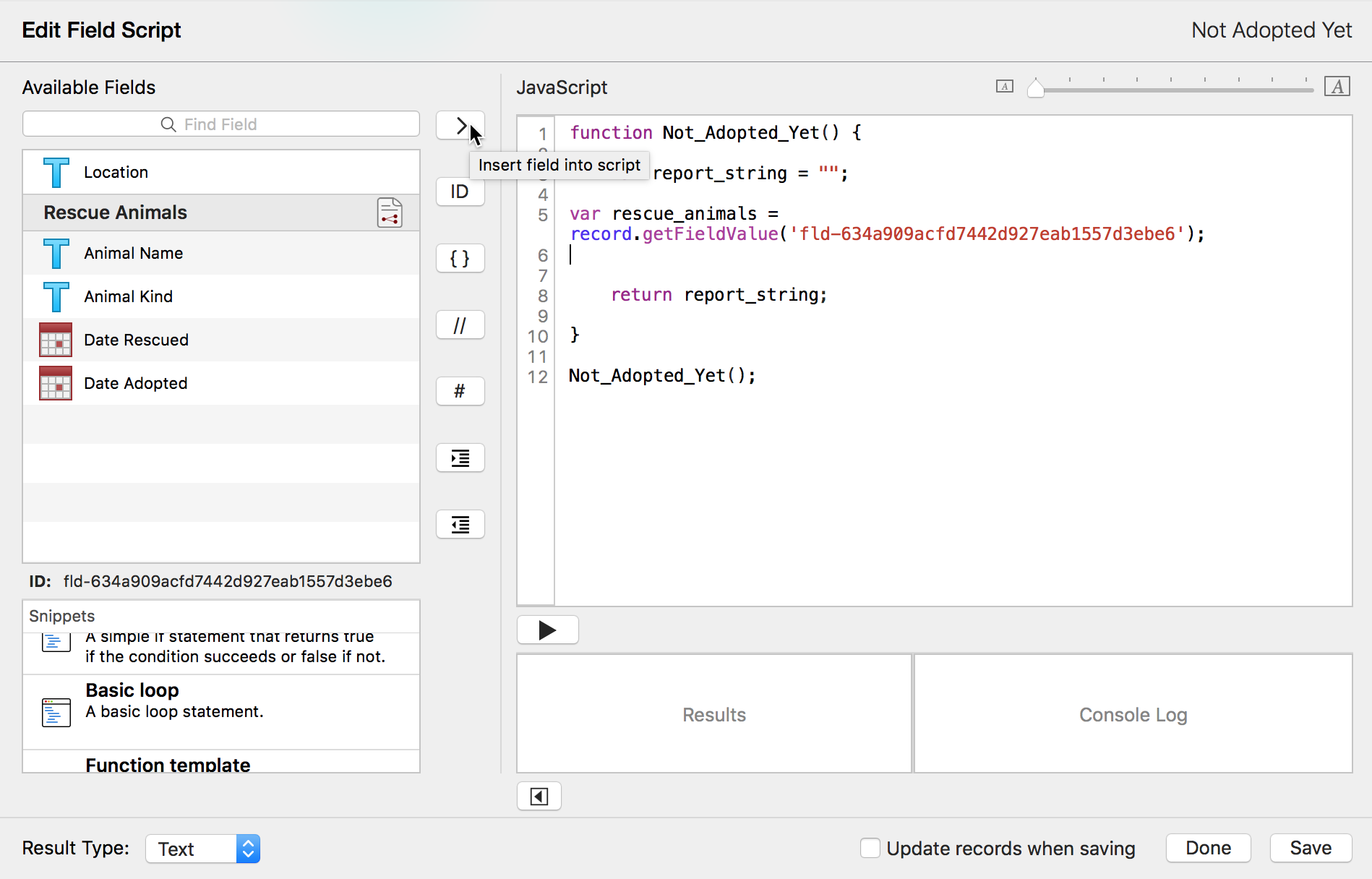Click the getFieldValue line in the script
1372x879 pixels.
pos(887,233)
